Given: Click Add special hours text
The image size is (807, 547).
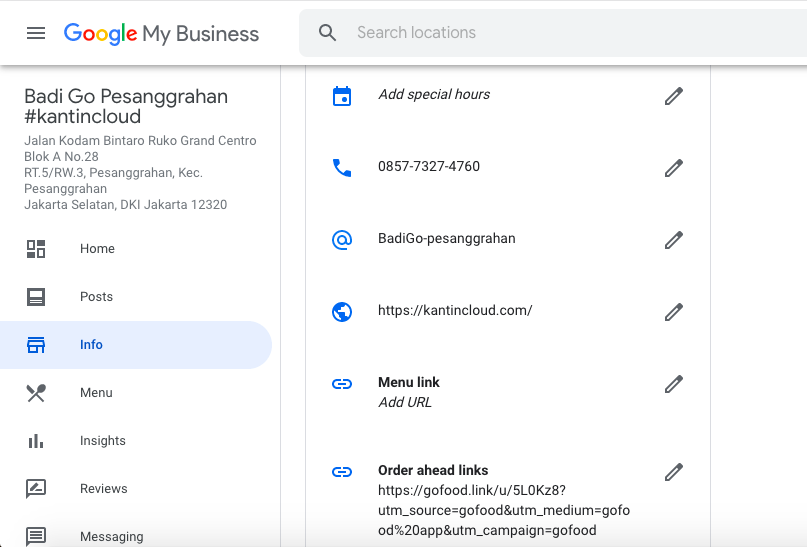Looking at the screenshot, I should pyautogui.click(x=434, y=95).
